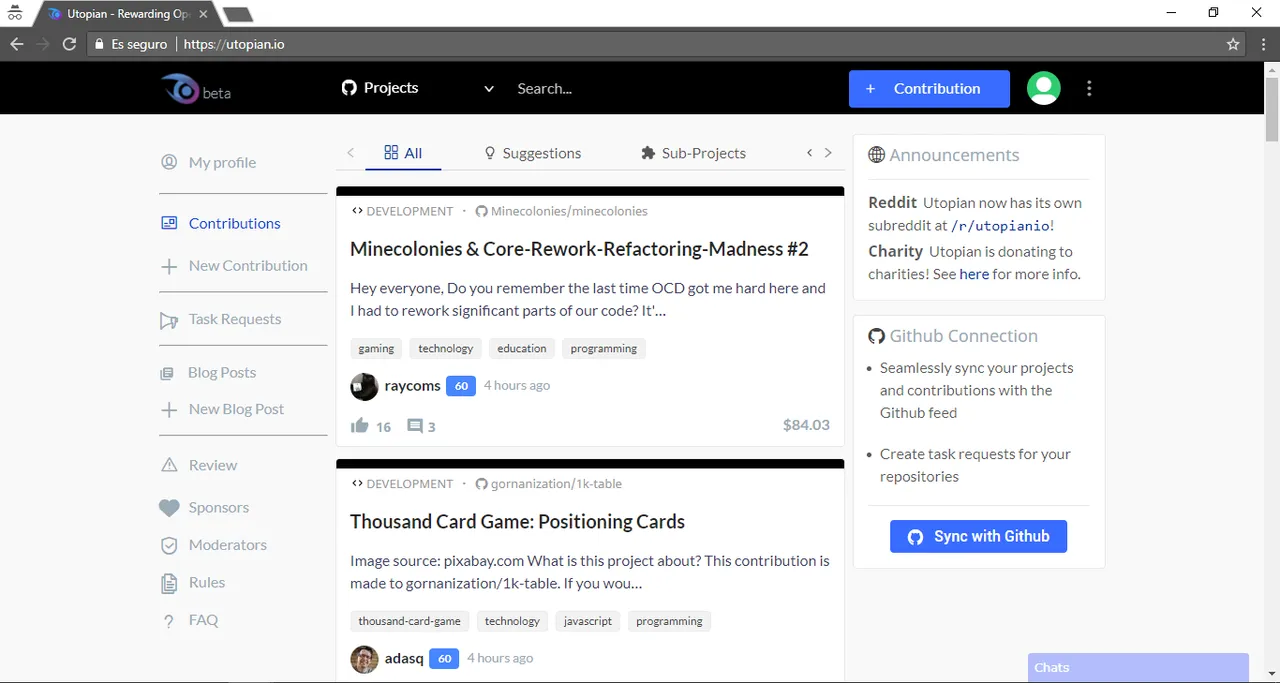This screenshot has height=683, width=1280.
Task: Open the Projects dropdown in header
Action: pyautogui.click(x=418, y=88)
